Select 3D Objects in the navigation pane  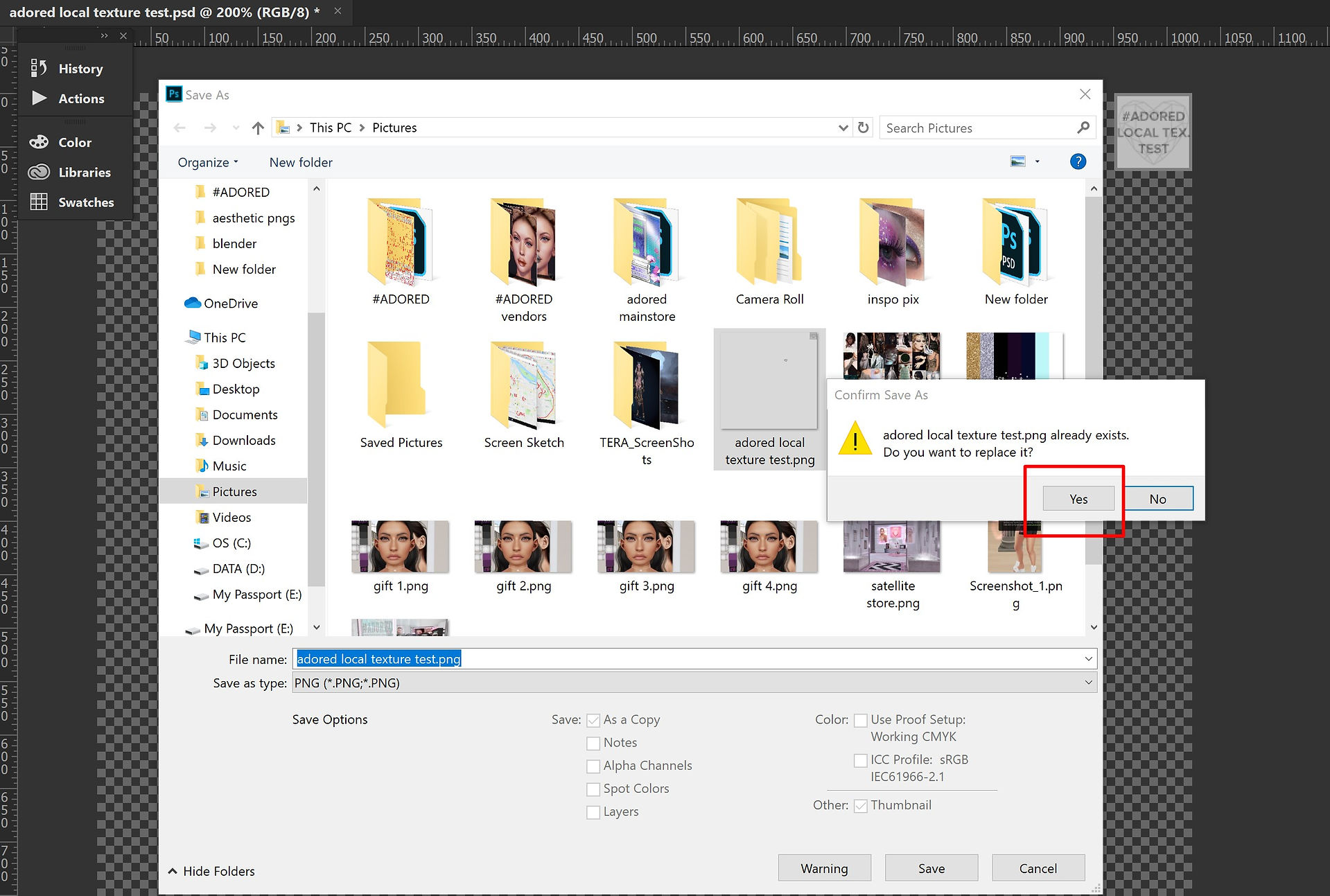click(243, 363)
